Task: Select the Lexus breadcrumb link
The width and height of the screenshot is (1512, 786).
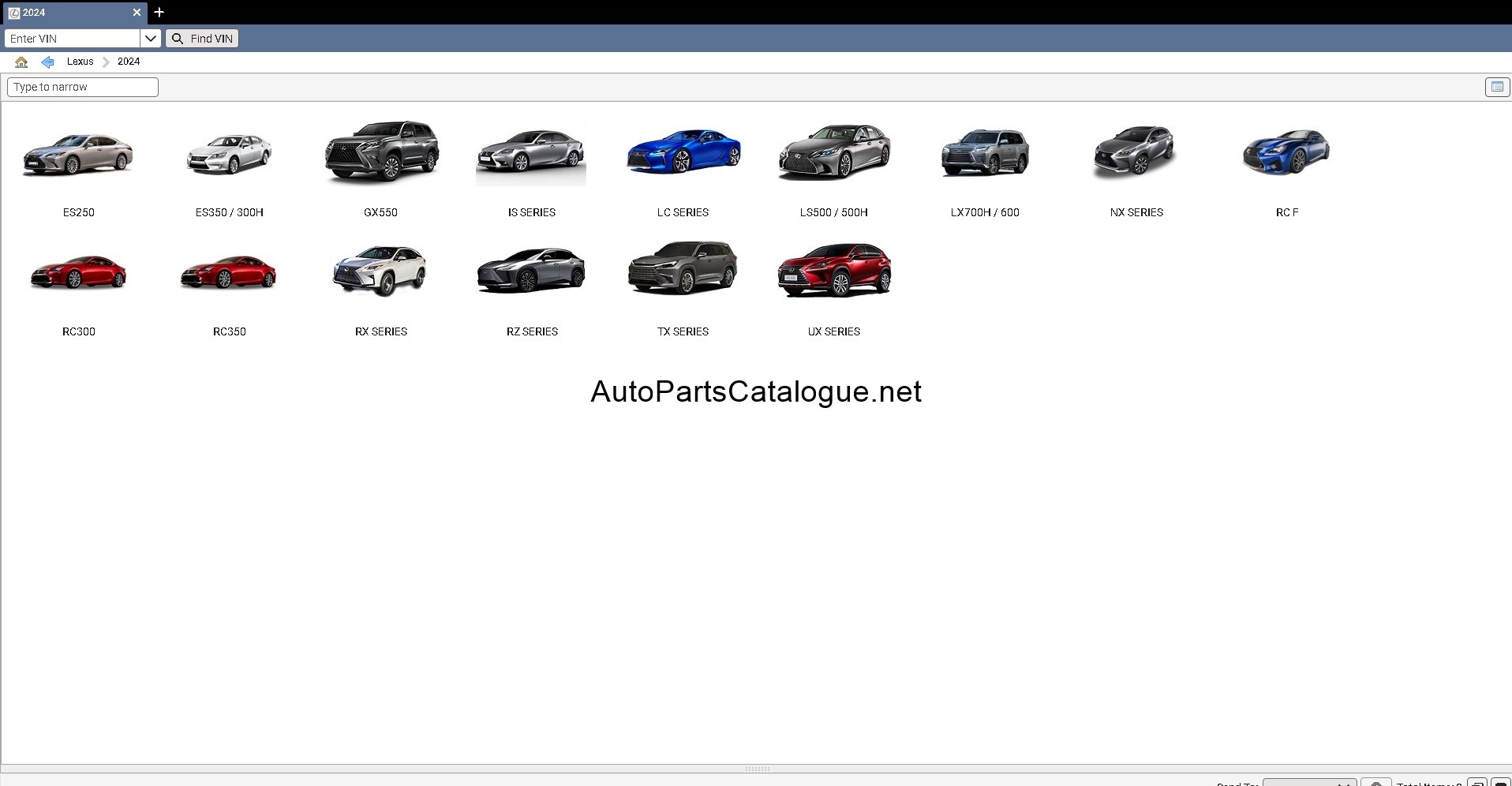Action: (x=80, y=62)
